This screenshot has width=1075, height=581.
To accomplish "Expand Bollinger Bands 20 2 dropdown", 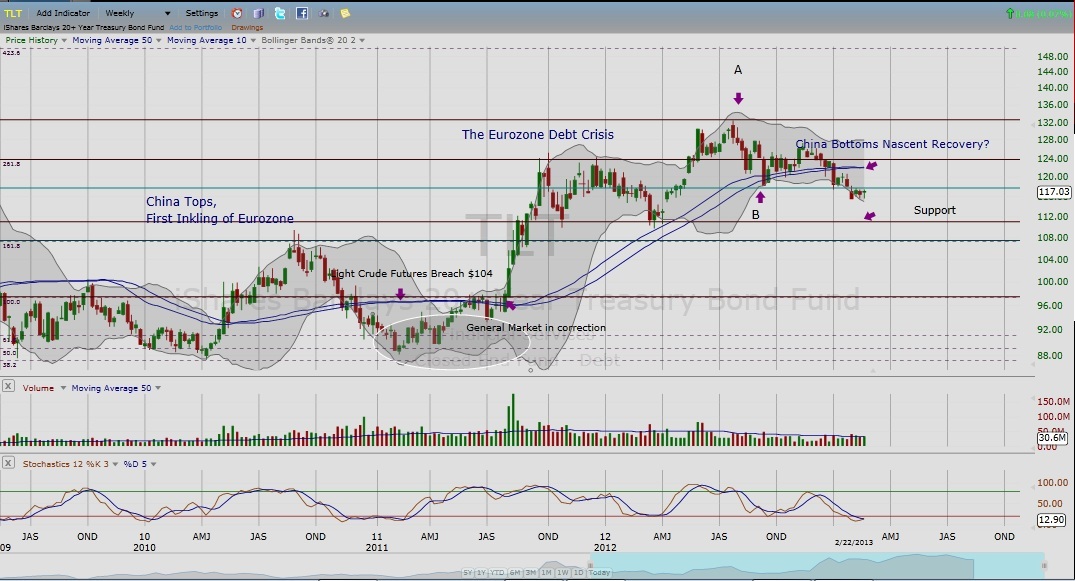I will [361, 40].
